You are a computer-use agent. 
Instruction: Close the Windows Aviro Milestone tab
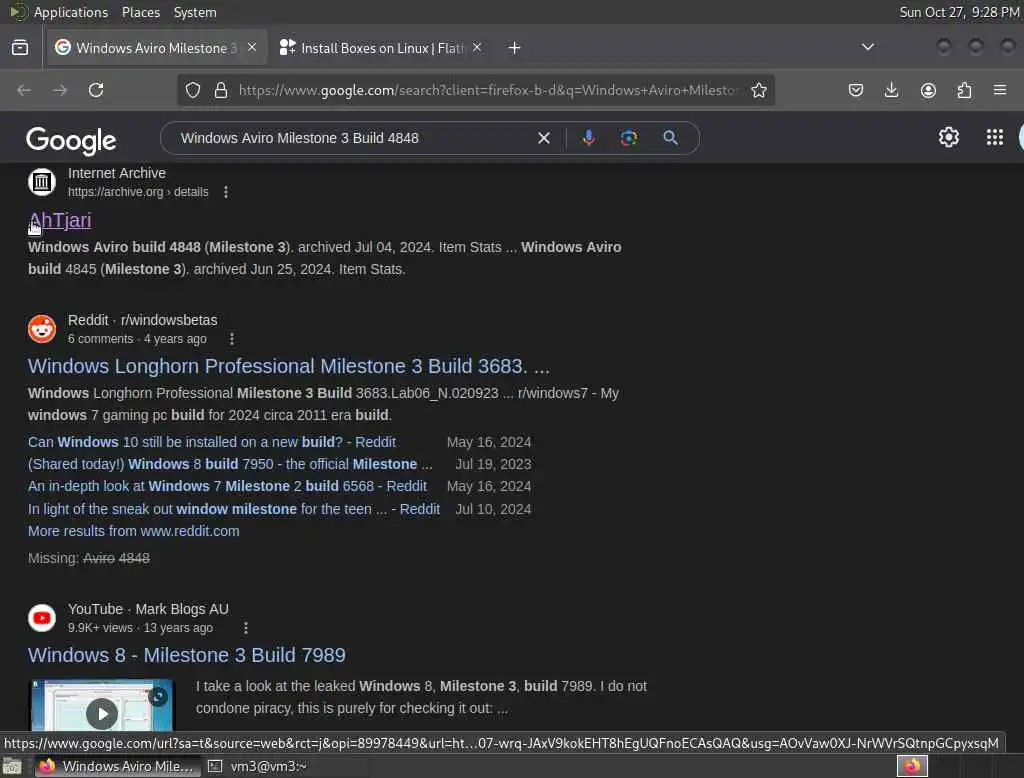[252, 47]
